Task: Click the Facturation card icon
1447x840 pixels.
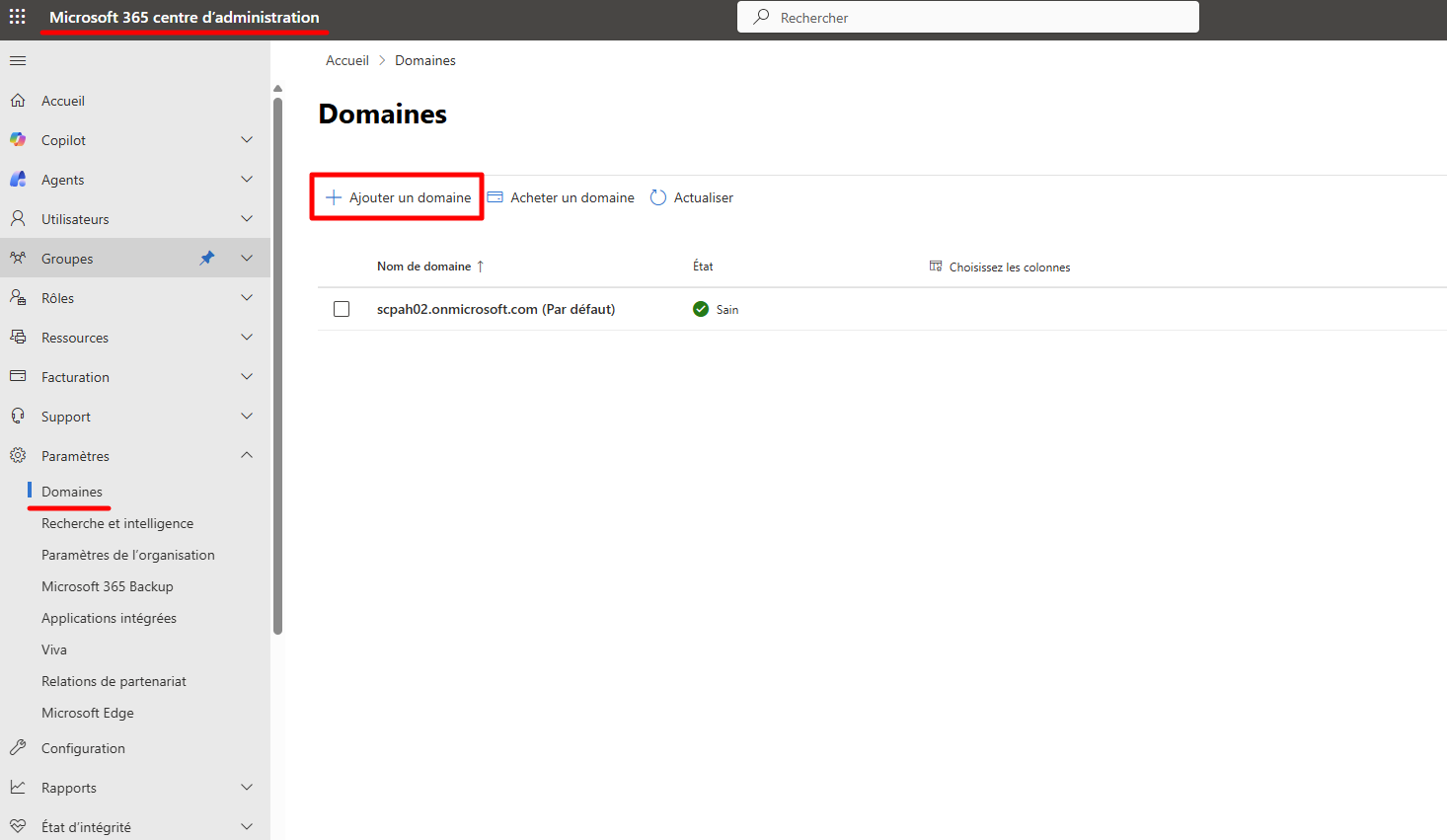Action: [18, 377]
